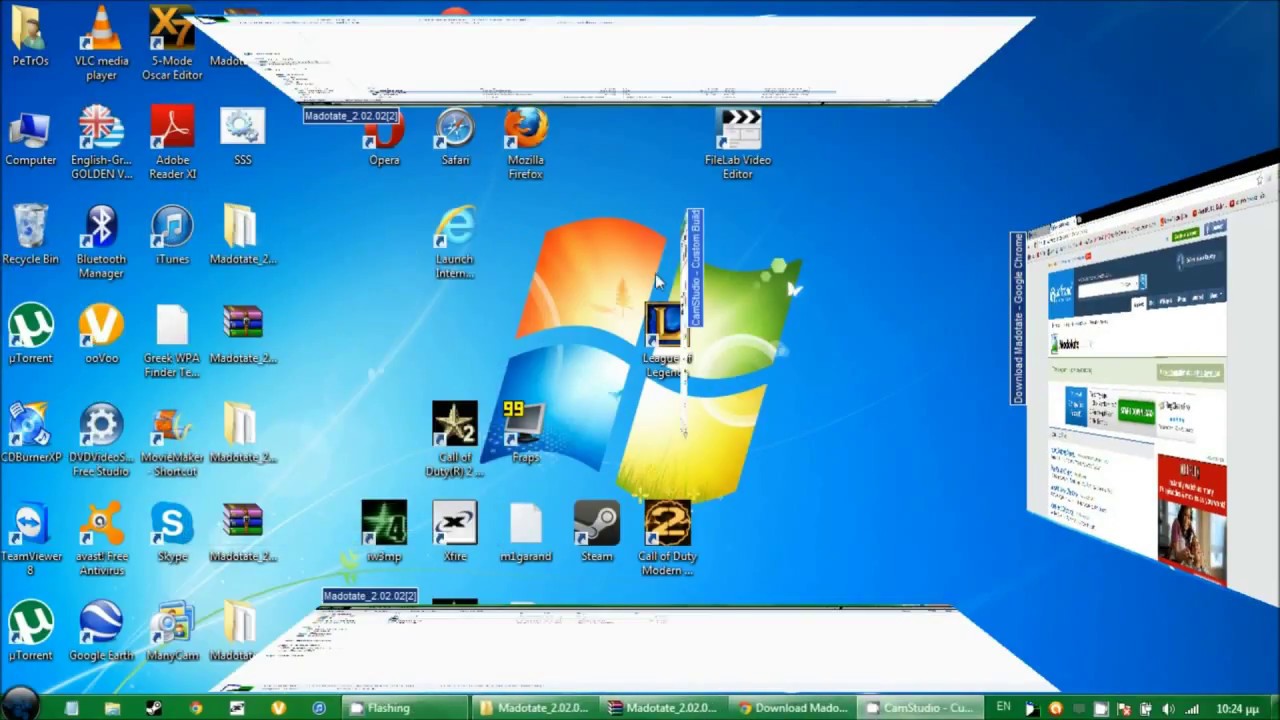Switch to Madotate folder taskbar button
The height and width of the screenshot is (720, 1280).
point(534,708)
